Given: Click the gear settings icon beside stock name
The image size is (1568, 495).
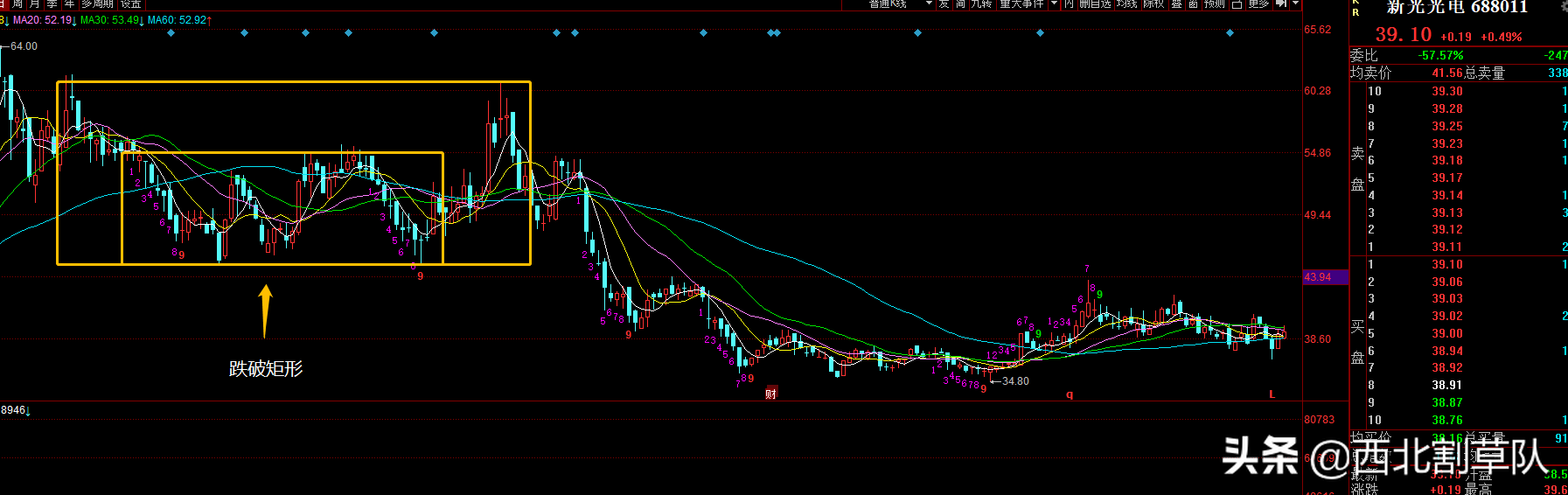Looking at the screenshot, I should (1563, 7).
